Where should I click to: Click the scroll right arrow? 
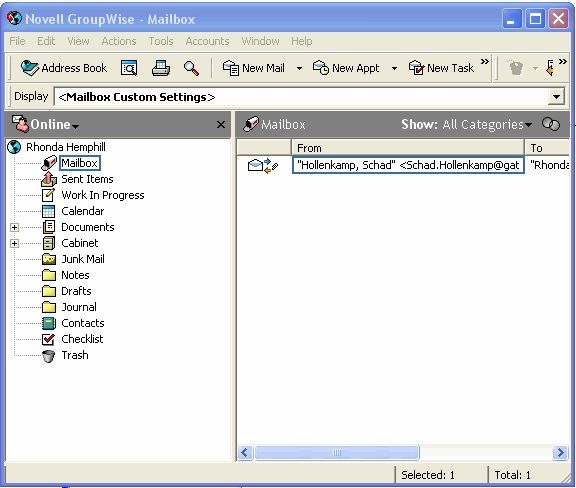coord(560,452)
